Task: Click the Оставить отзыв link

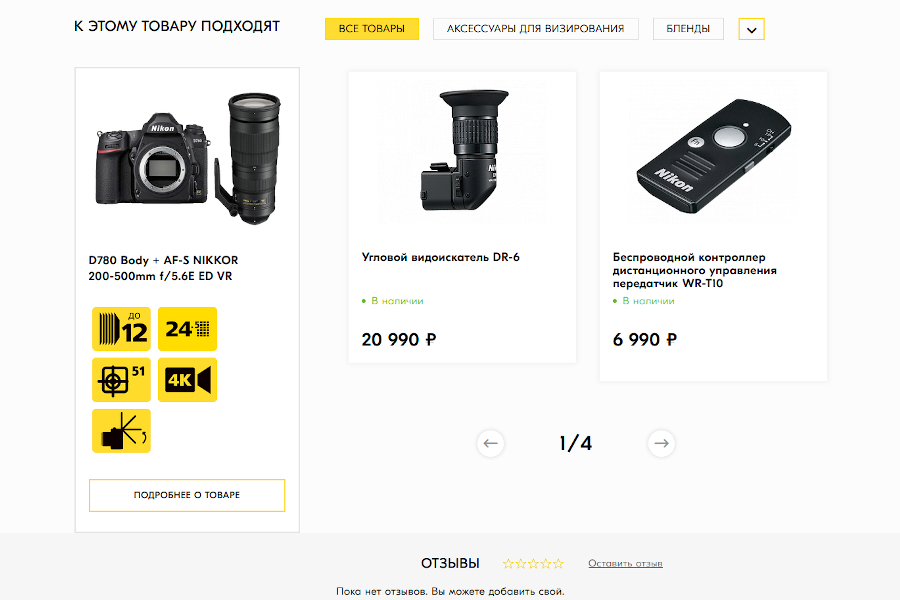Action: point(625,564)
